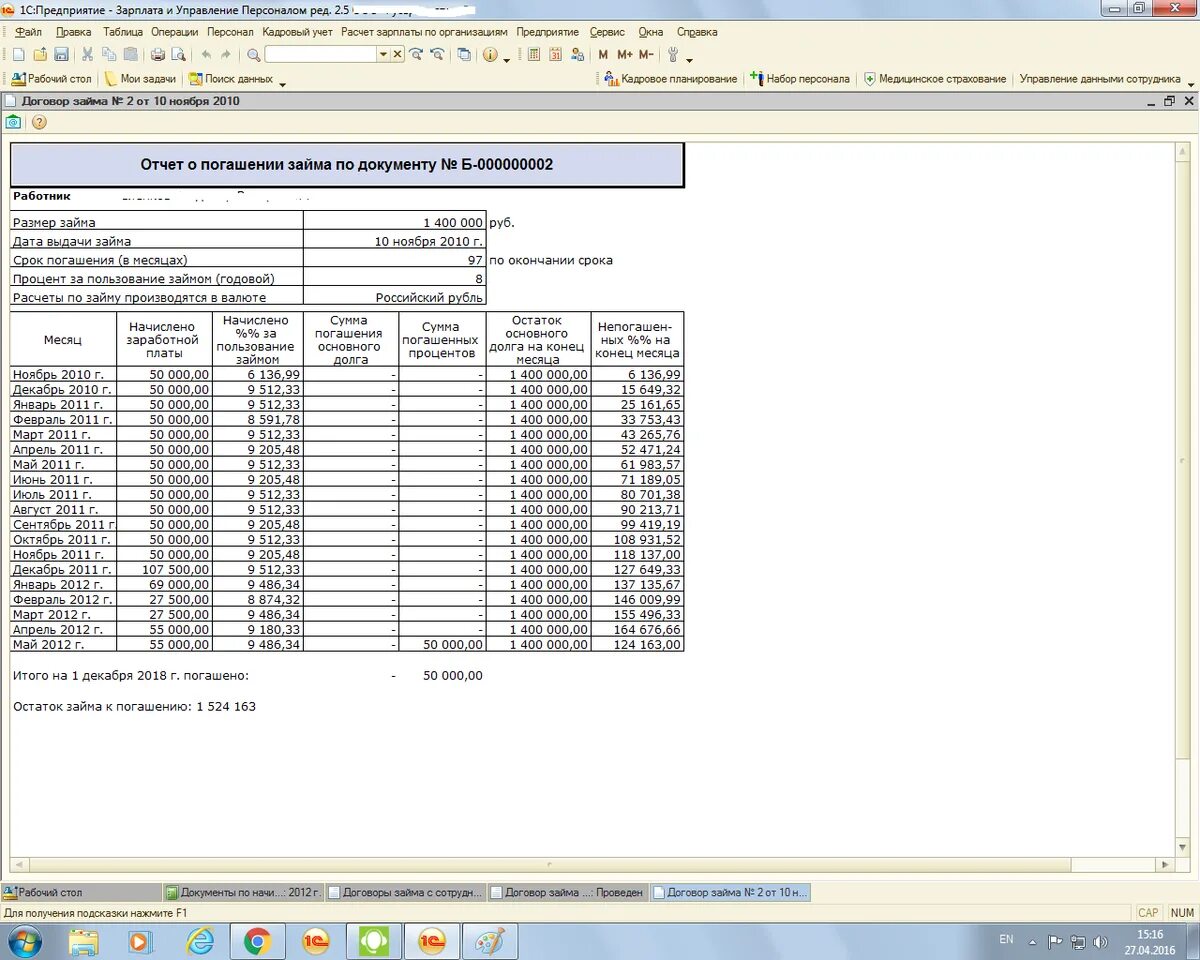Click Мои задачи toolbar button
1200x960 pixels.
(x=140, y=79)
